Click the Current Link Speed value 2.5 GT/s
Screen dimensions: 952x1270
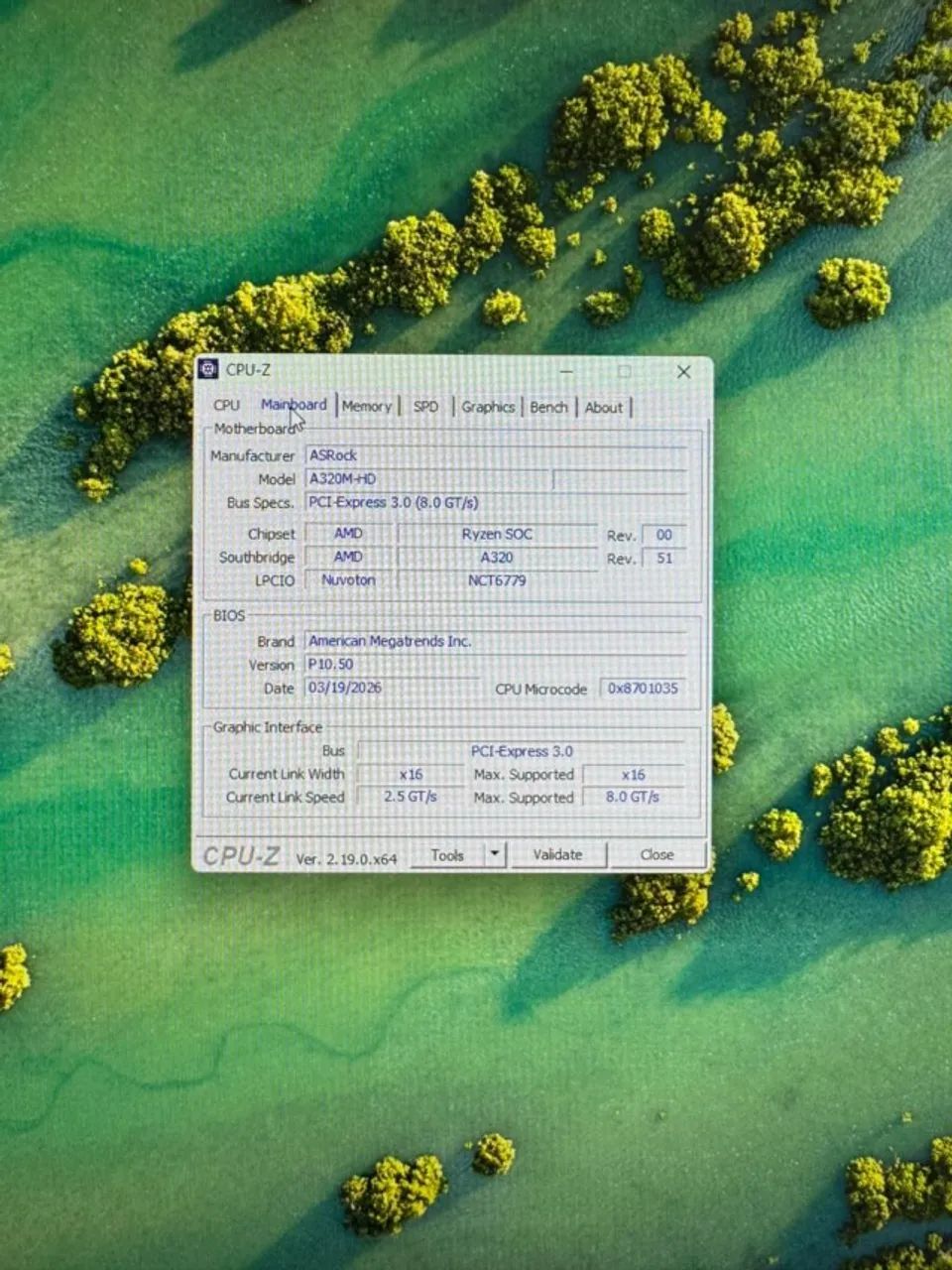411,797
